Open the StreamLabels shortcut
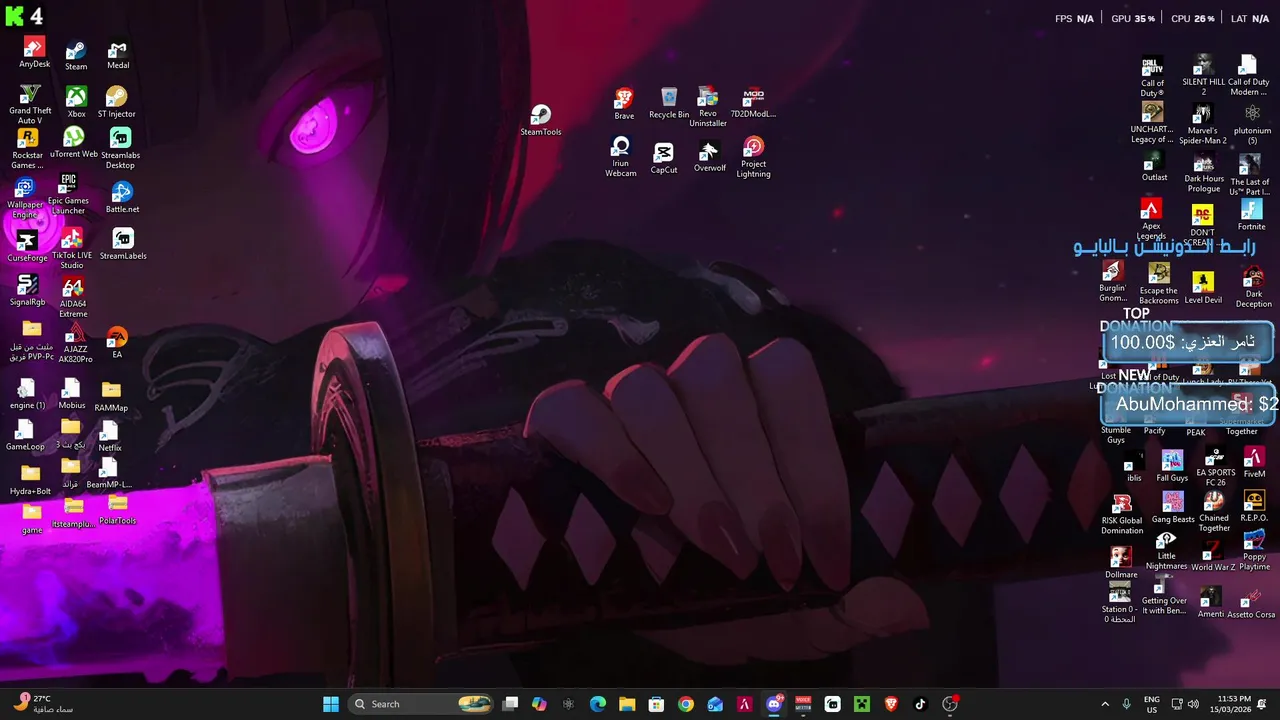The width and height of the screenshot is (1280, 720). (x=123, y=244)
